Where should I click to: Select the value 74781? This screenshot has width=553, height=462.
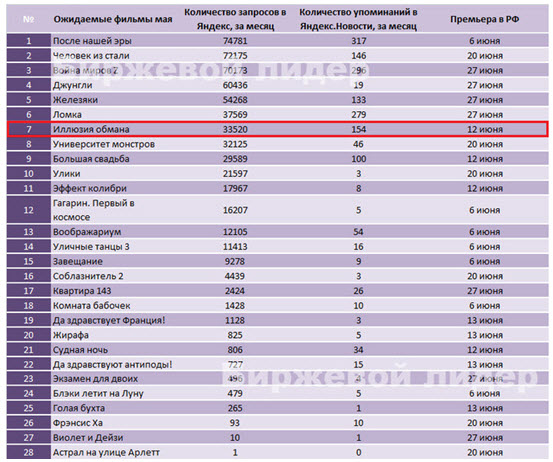click(x=235, y=41)
